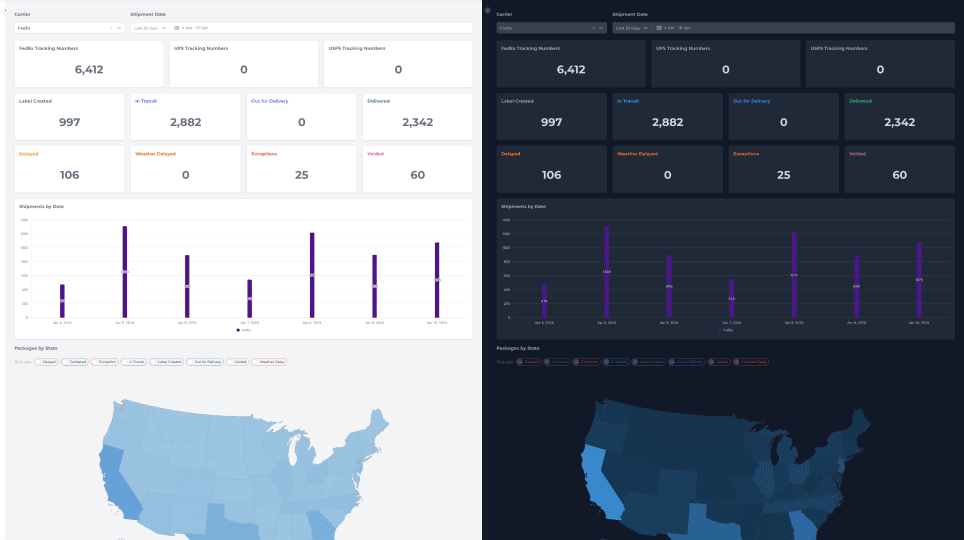Expand the sidebar arrow in light panel
964x540 pixels.
[5, 10]
